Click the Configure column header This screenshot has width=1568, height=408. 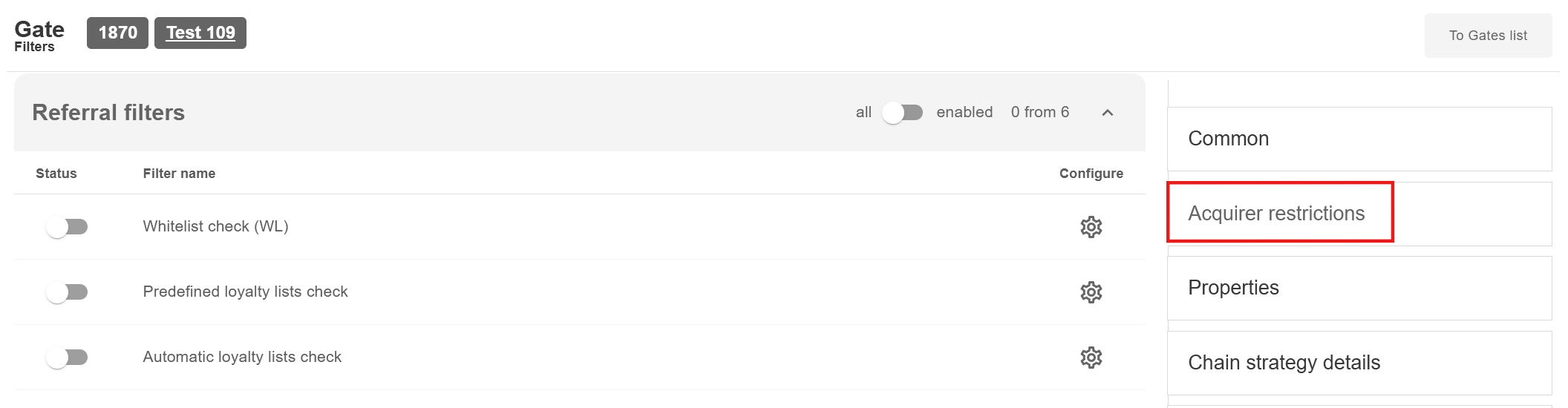click(x=1091, y=174)
